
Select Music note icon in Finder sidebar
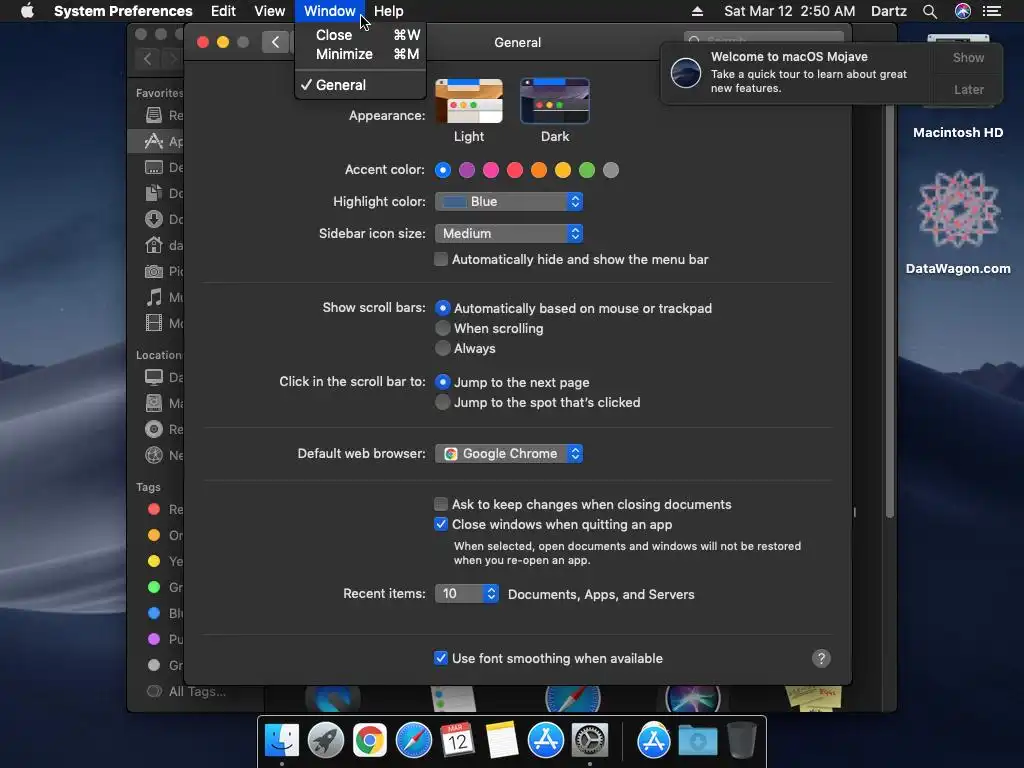point(153,297)
